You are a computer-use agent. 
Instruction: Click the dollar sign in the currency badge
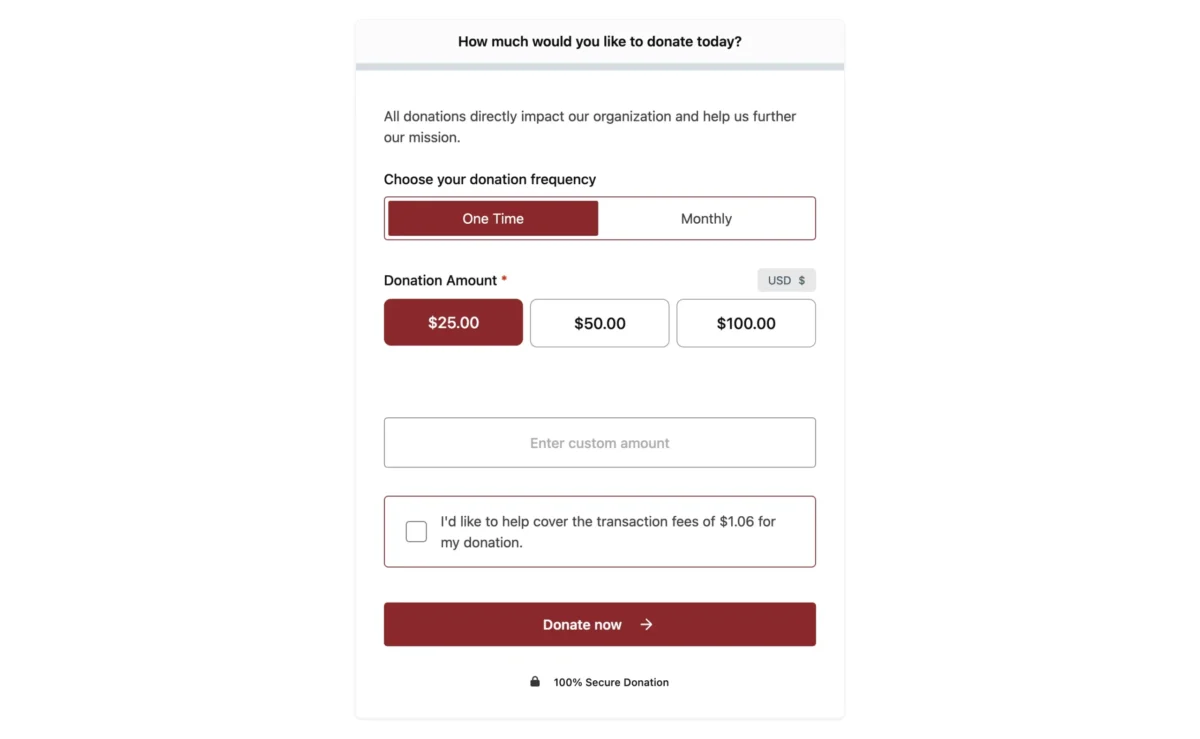802,281
